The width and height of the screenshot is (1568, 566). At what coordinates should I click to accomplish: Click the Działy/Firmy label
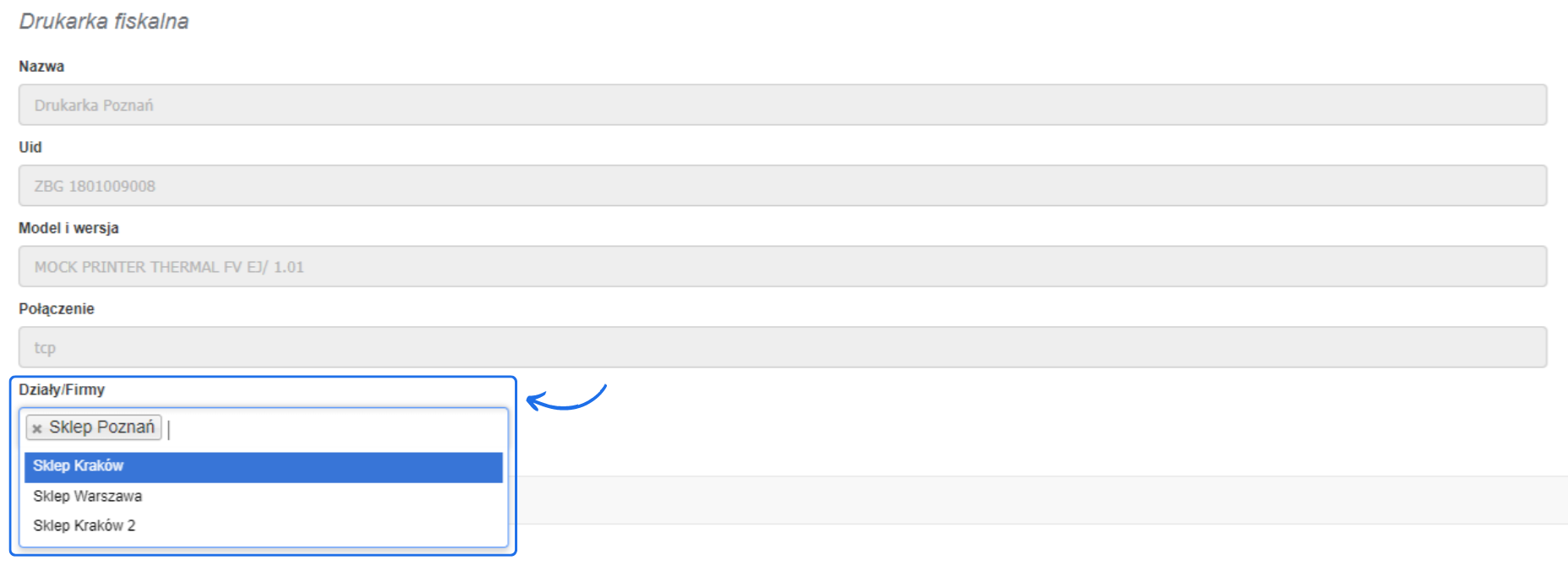pyautogui.click(x=62, y=389)
